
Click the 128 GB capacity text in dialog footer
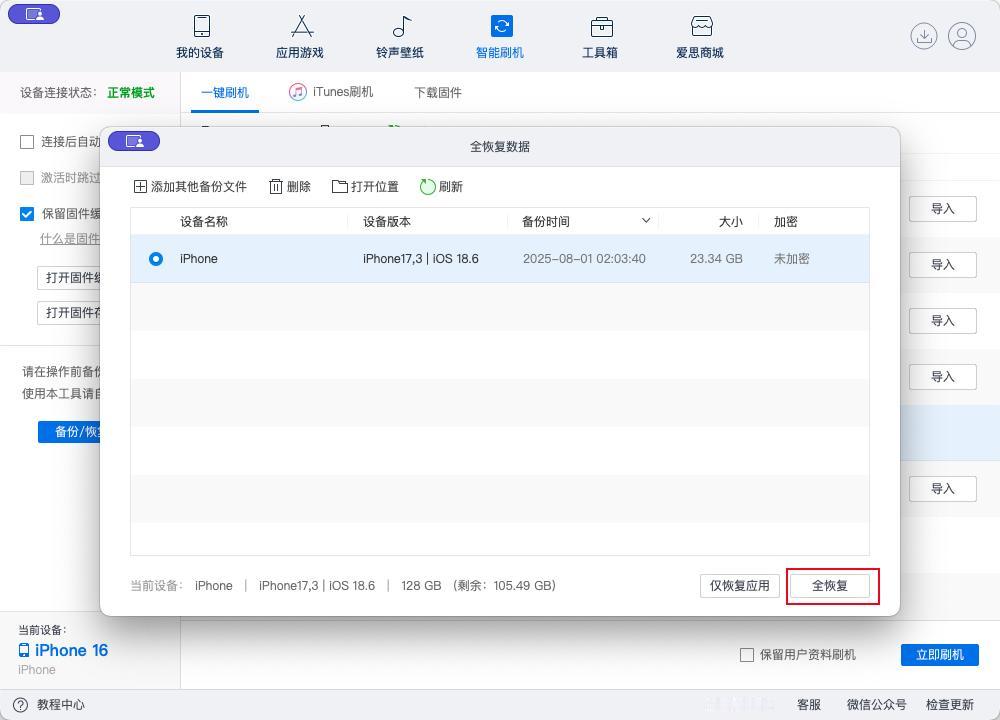coord(421,585)
